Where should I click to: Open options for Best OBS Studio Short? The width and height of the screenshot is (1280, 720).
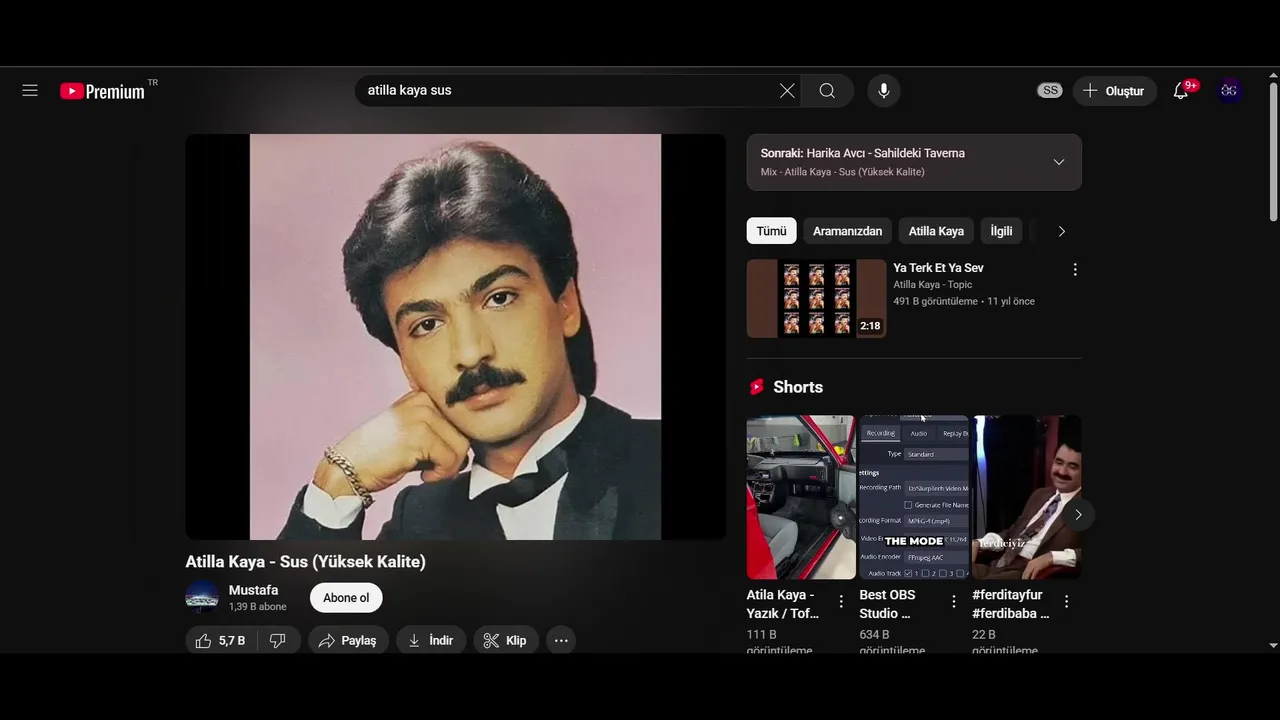(x=954, y=601)
